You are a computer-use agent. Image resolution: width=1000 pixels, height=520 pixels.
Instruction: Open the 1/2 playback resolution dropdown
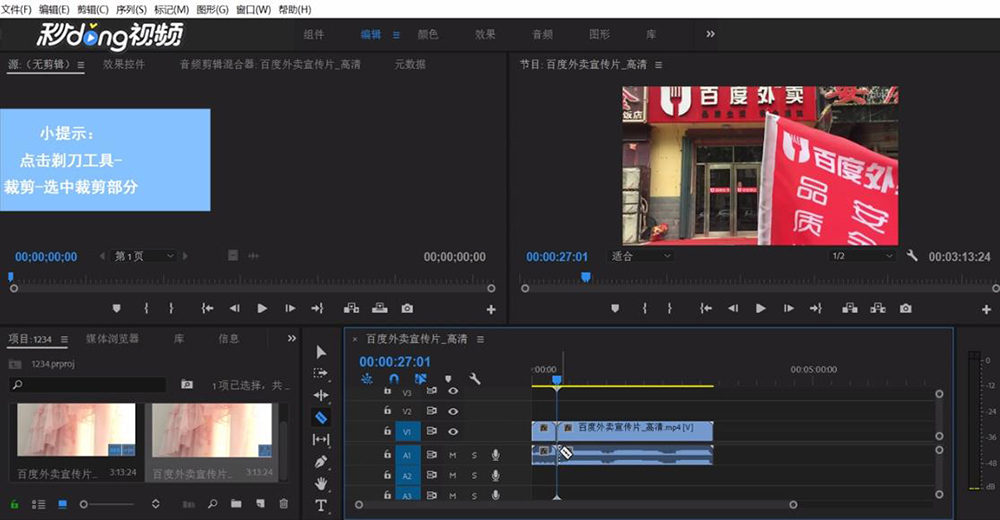tap(862, 256)
